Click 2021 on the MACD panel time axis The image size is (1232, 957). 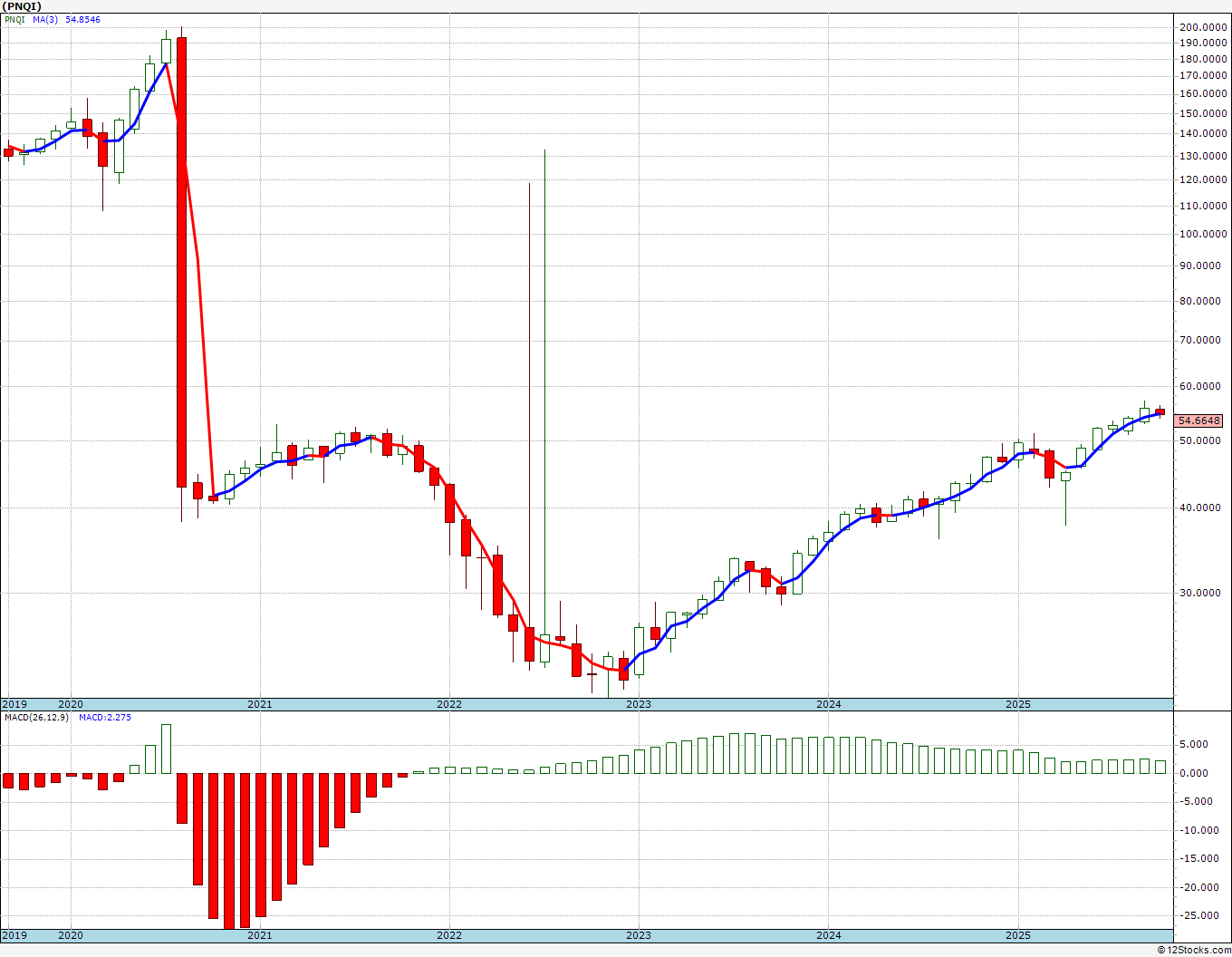pyautogui.click(x=260, y=935)
